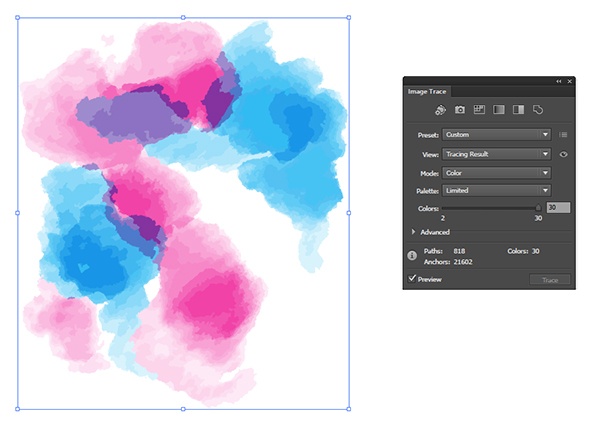This screenshot has height=434, width=600.
Task: Click the bottom-center selection handle of artwork
Action: click(x=183, y=409)
